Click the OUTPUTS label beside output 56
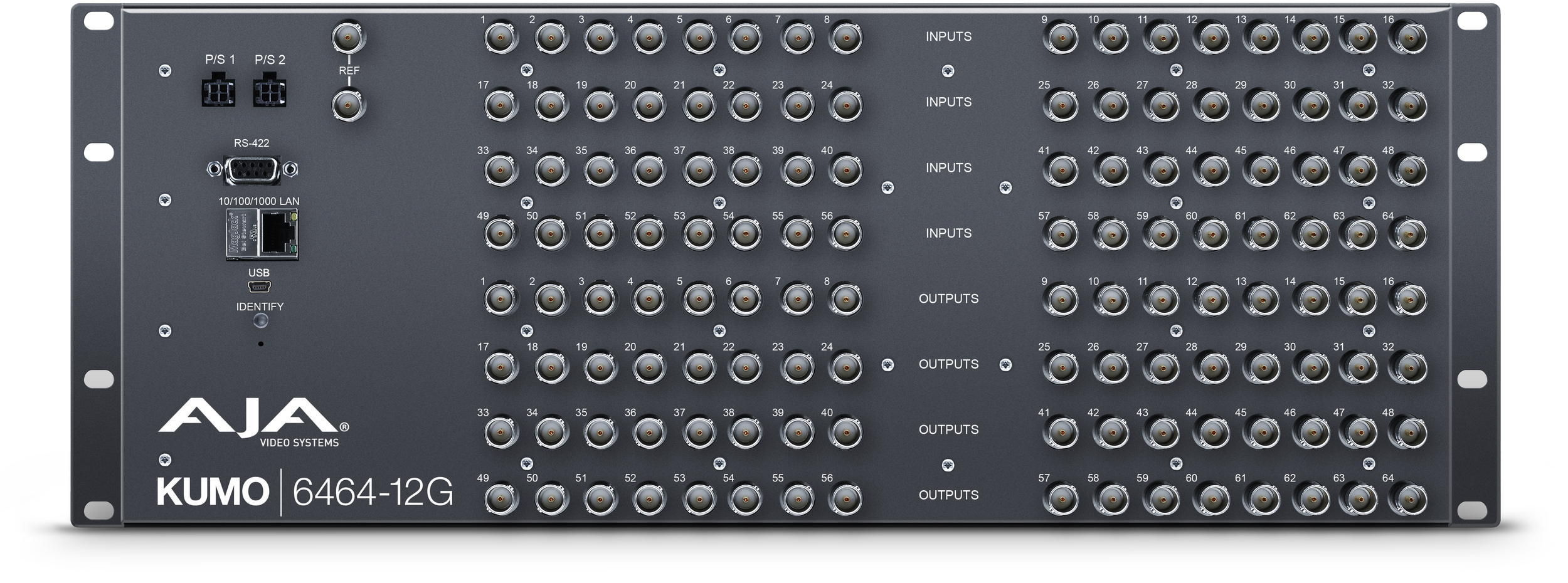The image size is (1568, 583). click(x=948, y=495)
